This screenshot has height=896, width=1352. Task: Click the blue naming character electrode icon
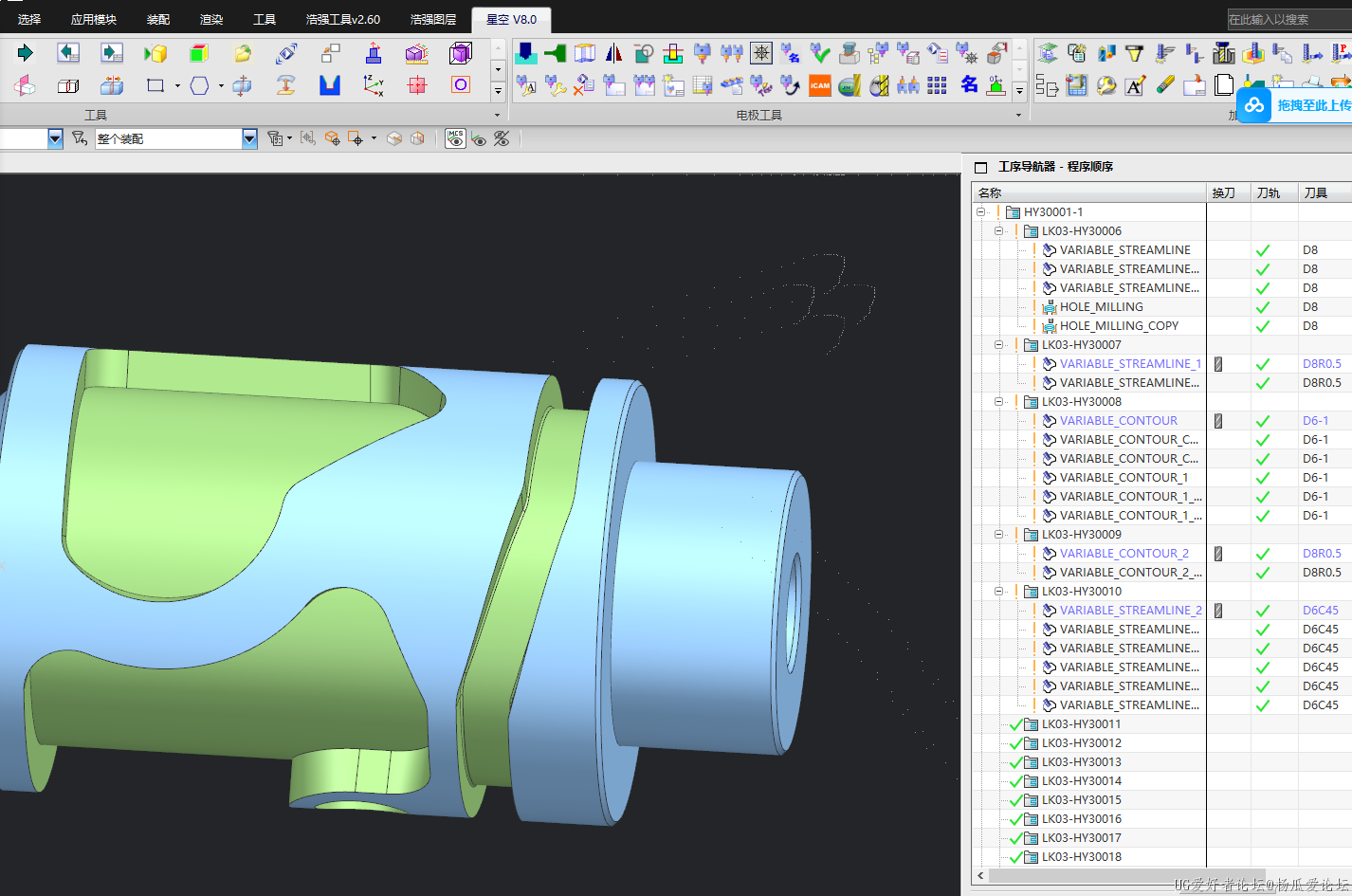969,84
